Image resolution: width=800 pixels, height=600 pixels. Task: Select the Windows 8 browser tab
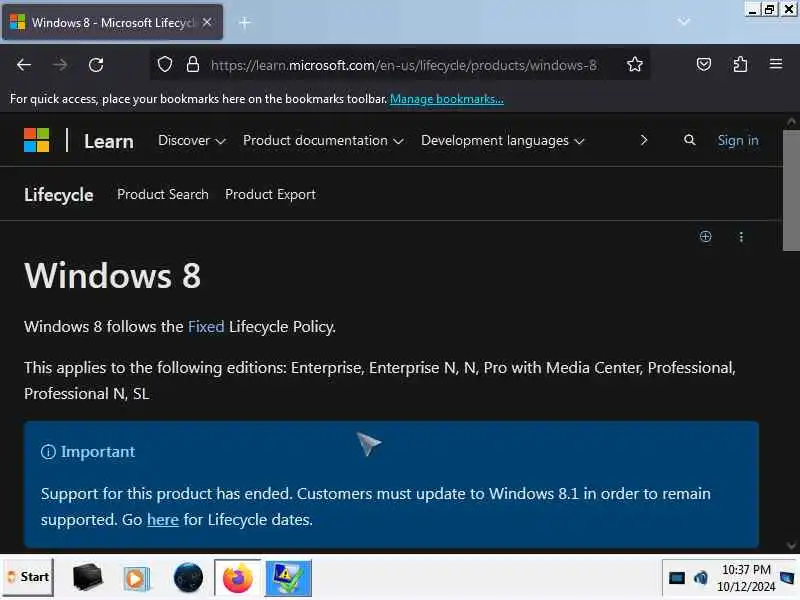(112, 22)
